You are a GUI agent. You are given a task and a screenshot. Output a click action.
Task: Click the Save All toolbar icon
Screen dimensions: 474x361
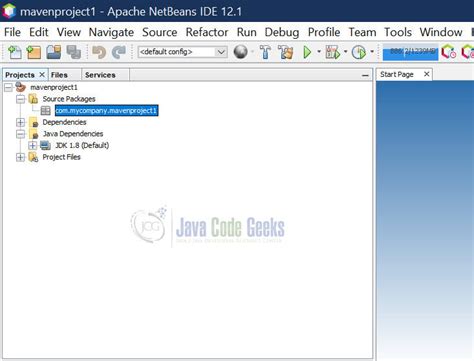tap(74, 52)
